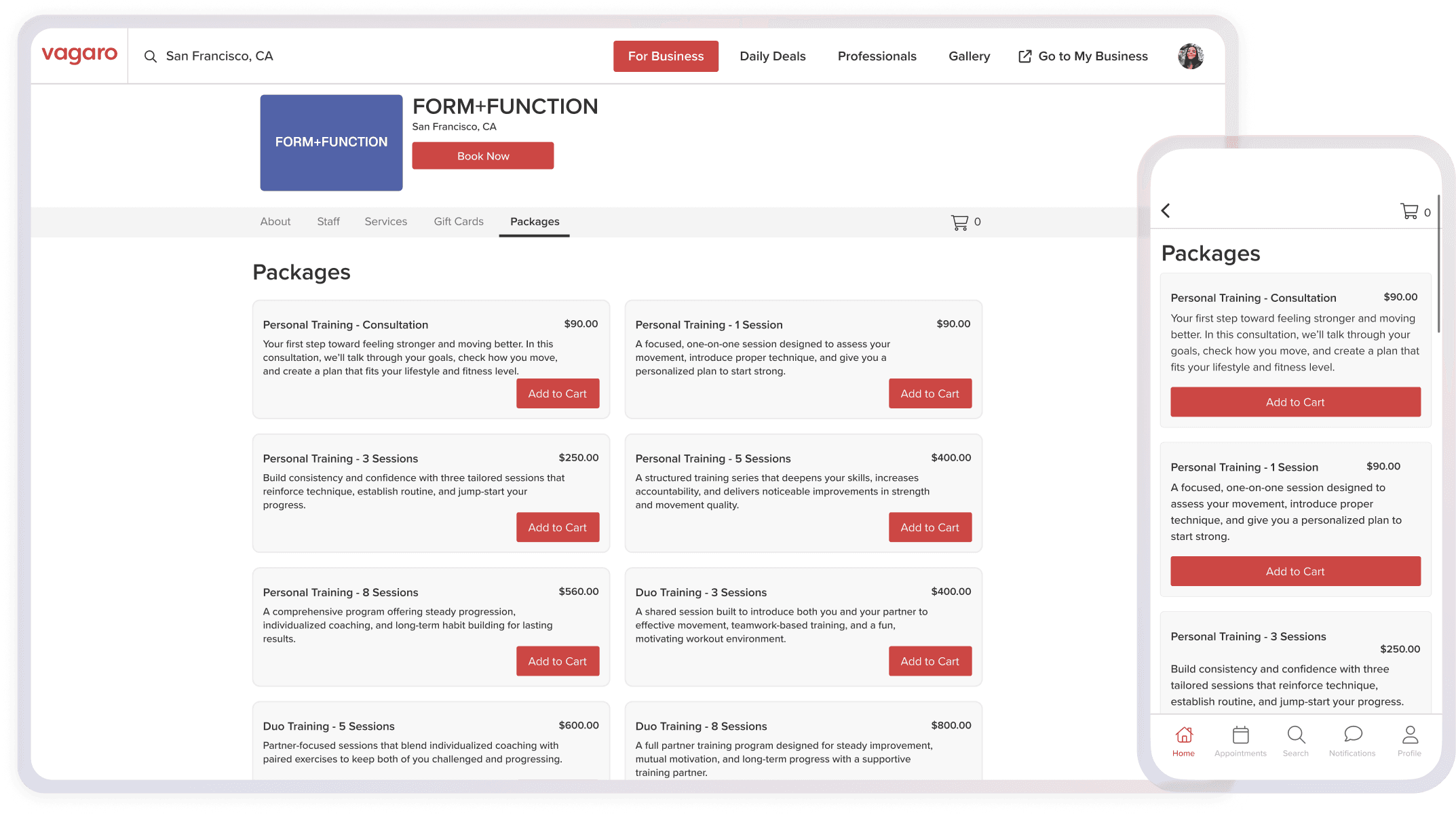Switch to the Gift Cards tab
1456x814 pixels.
459,222
